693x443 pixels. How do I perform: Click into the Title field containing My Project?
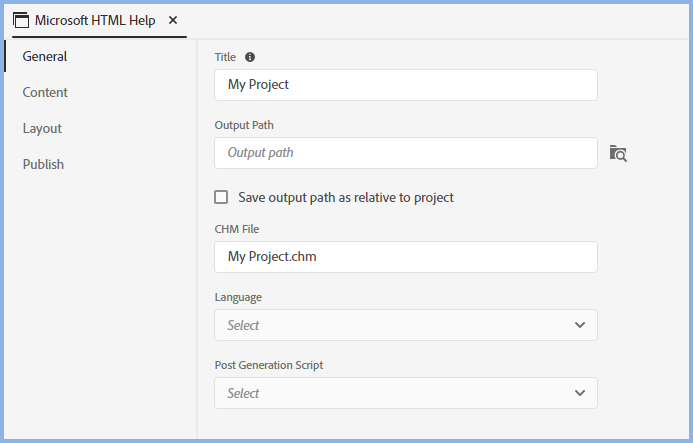point(405,85)
